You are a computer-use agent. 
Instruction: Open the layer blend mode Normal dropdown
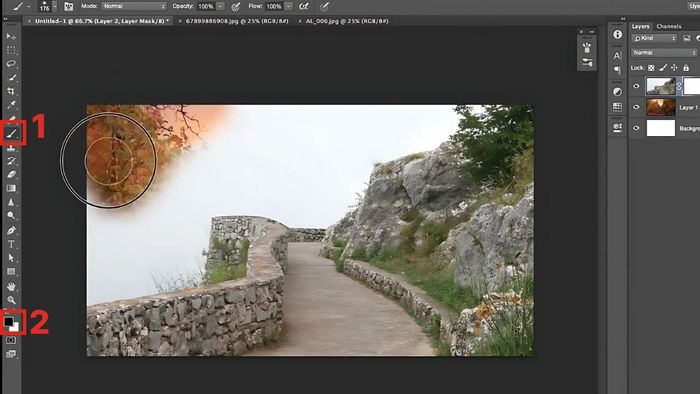pyautogui.click(x=664, y=53)
